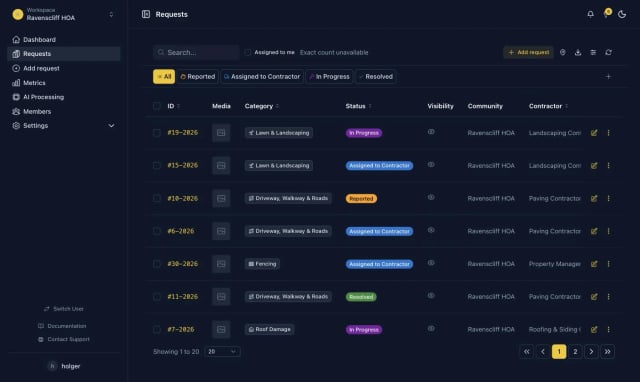This screenshot has height=382, width=640.
Task: Toggle visibility eye for request #7-2026
Action: (x=431, y=328)
